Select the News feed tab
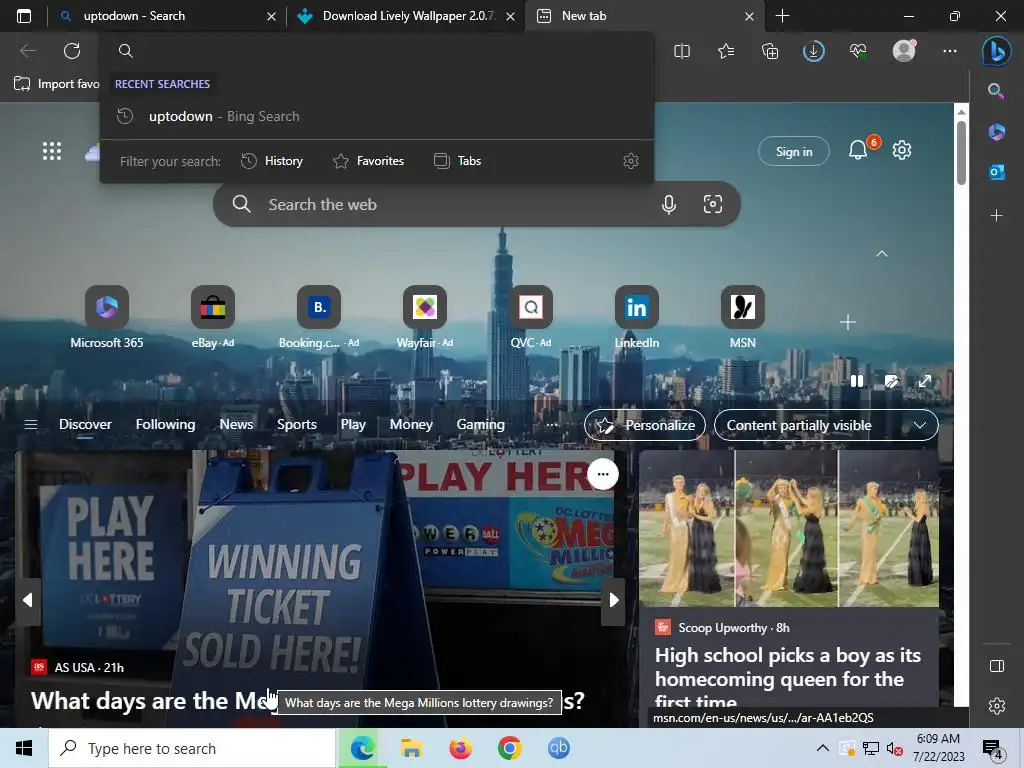 pyautogui.click(x=236, y=424)
